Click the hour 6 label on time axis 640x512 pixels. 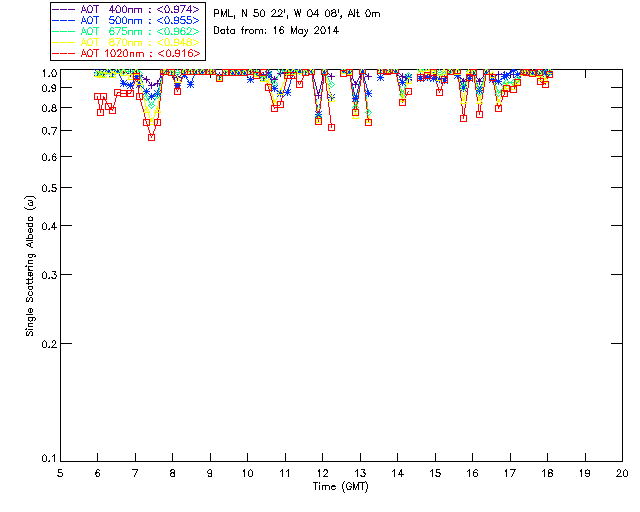[98, 473]
